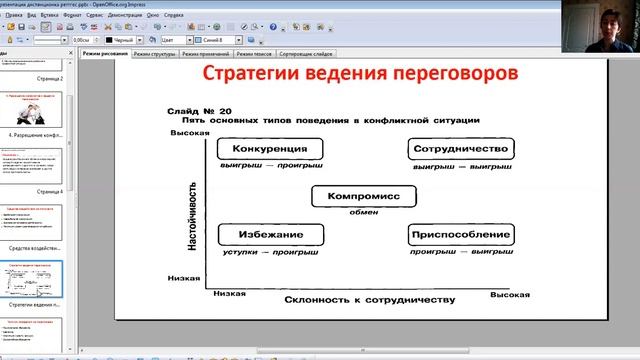The width and height of the screenshot is (640, 360).
Task: Click the Open document icon
Action: tap(11, 27)
